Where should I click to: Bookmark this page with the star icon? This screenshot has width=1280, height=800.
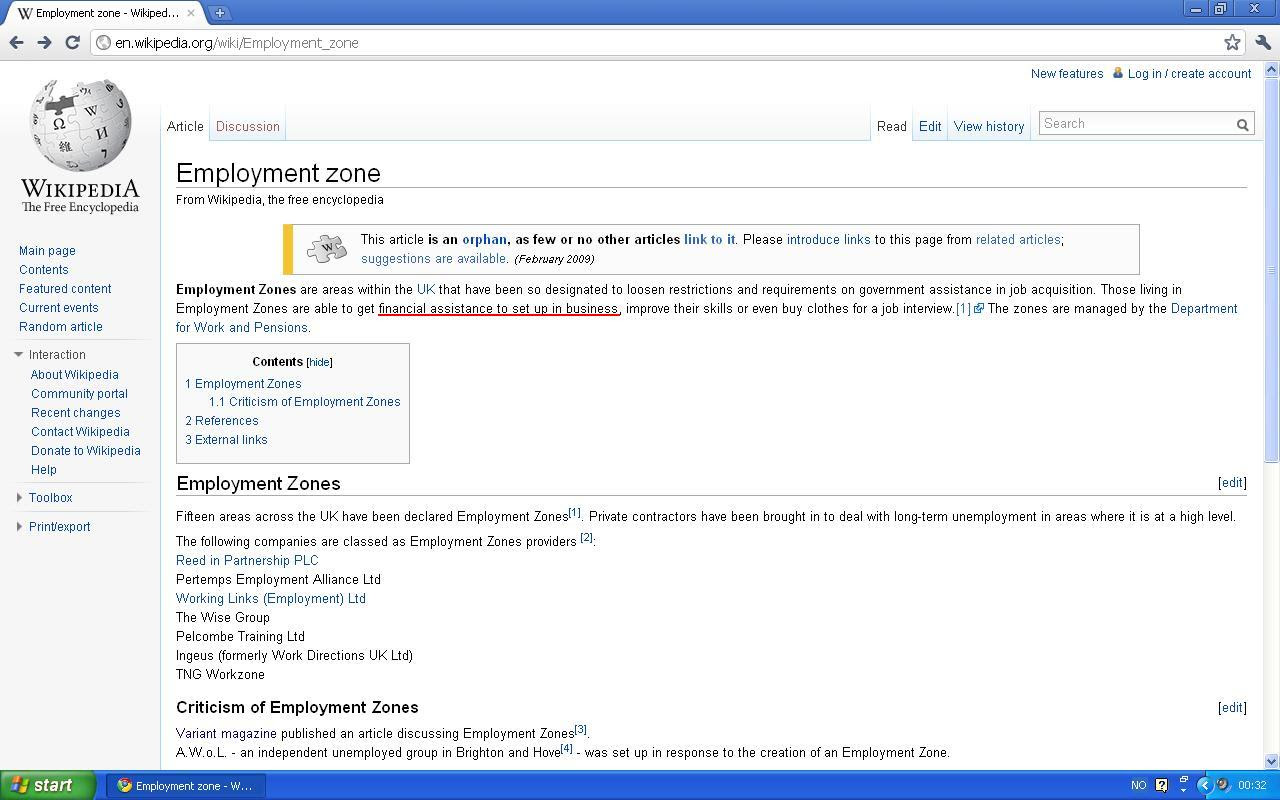[1232, 42]
